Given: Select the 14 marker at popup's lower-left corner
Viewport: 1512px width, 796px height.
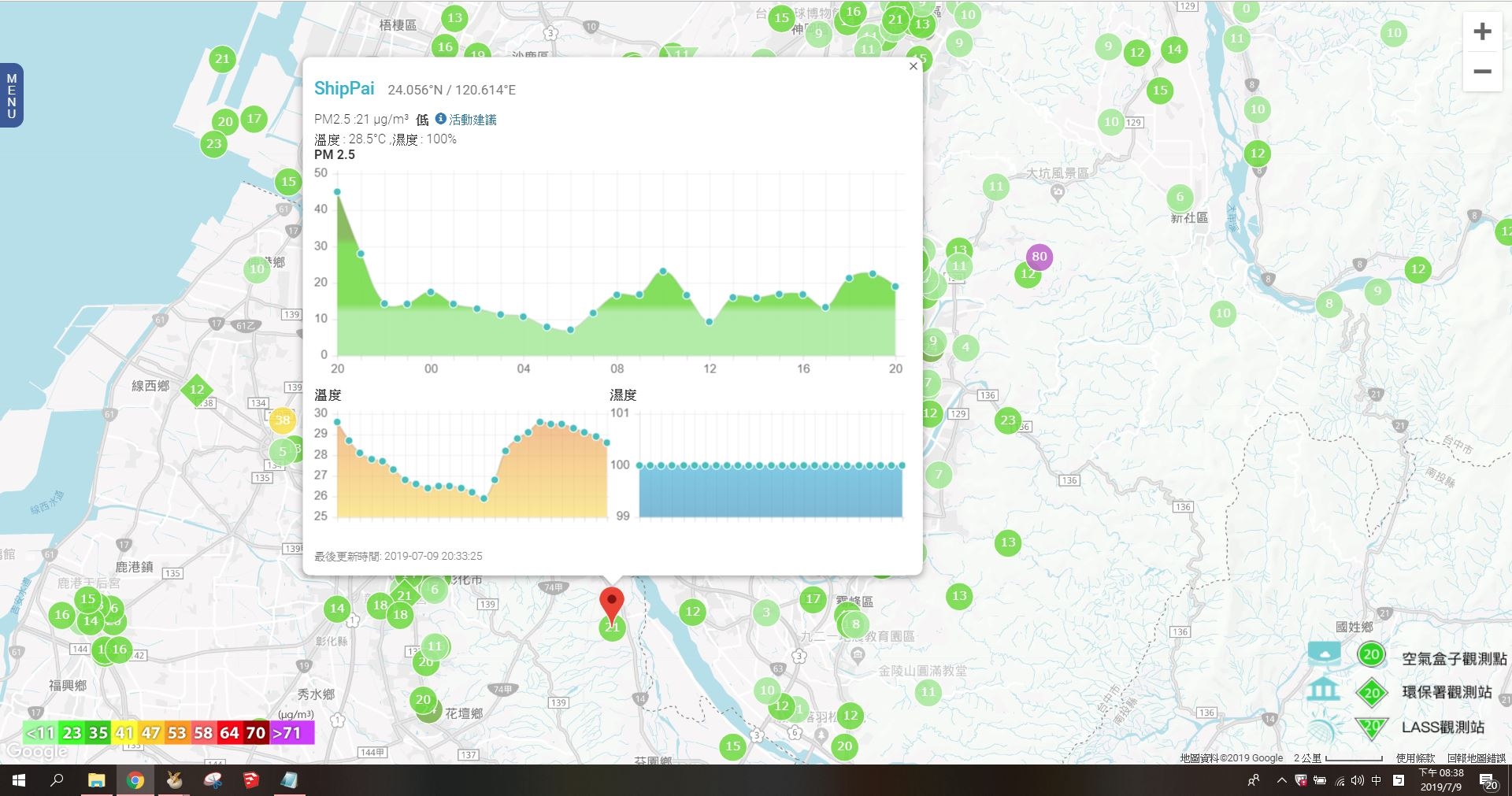Looking at the screenshot, I should pyautogui.click(x=337, y=609).
